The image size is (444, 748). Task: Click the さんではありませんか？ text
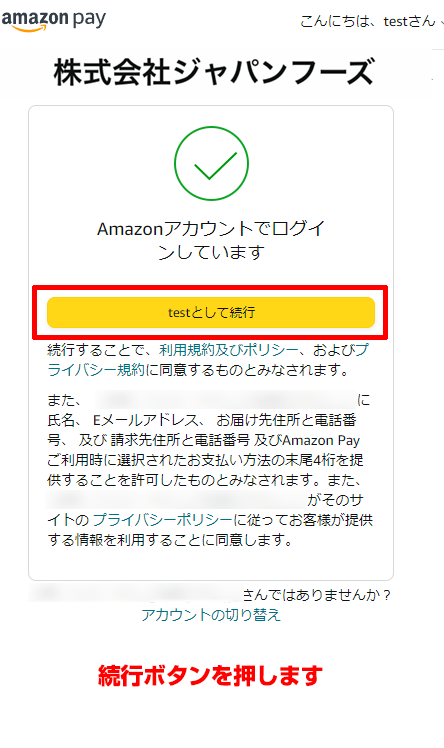(x=317, y=595)
